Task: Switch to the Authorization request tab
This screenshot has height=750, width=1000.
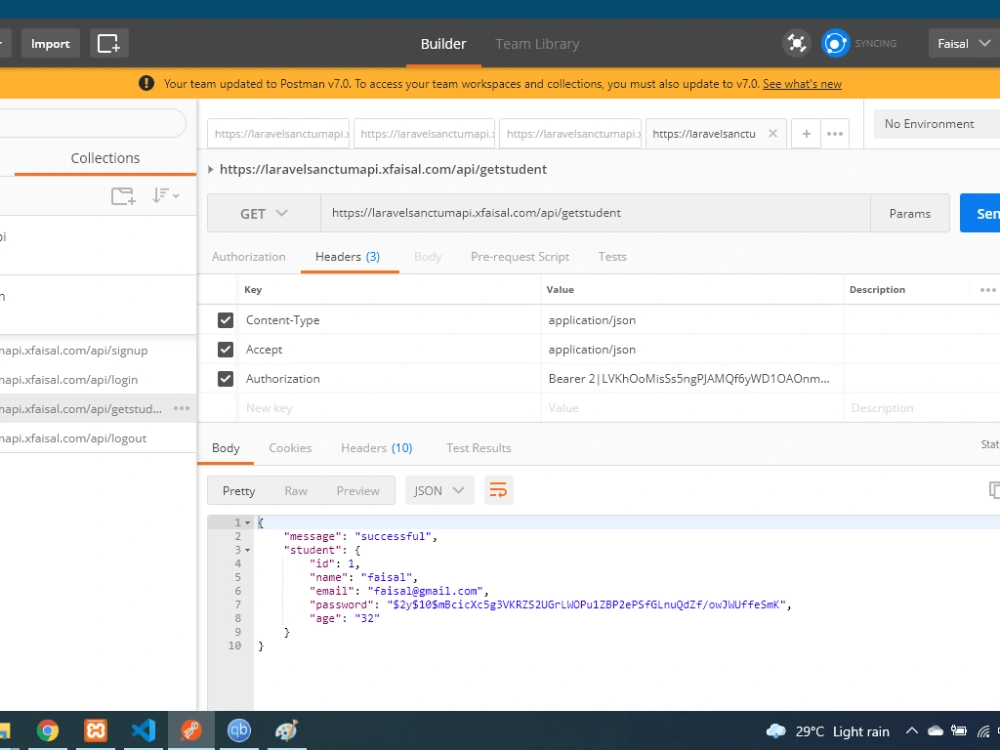Action: click(249, 256)
